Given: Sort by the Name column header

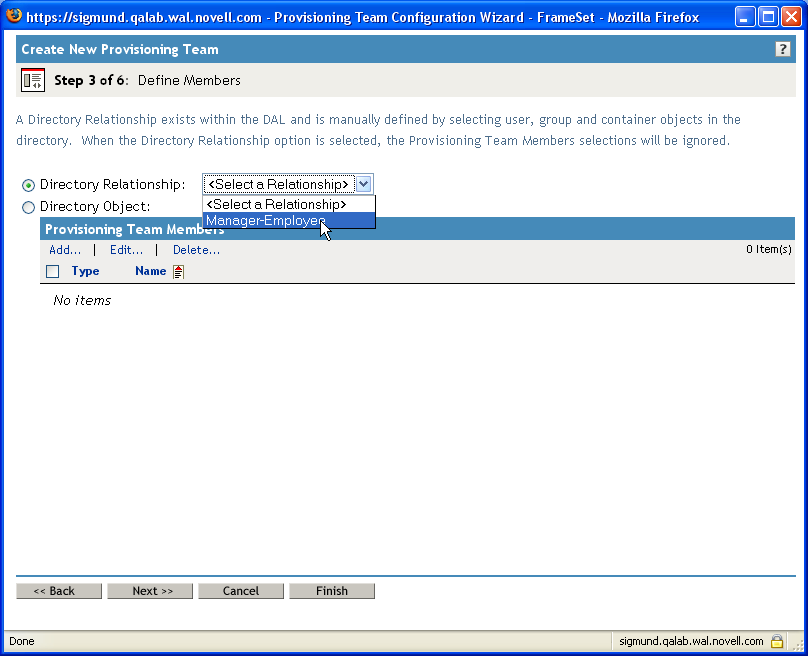Looking at the screenshot, I should (150, 271).
